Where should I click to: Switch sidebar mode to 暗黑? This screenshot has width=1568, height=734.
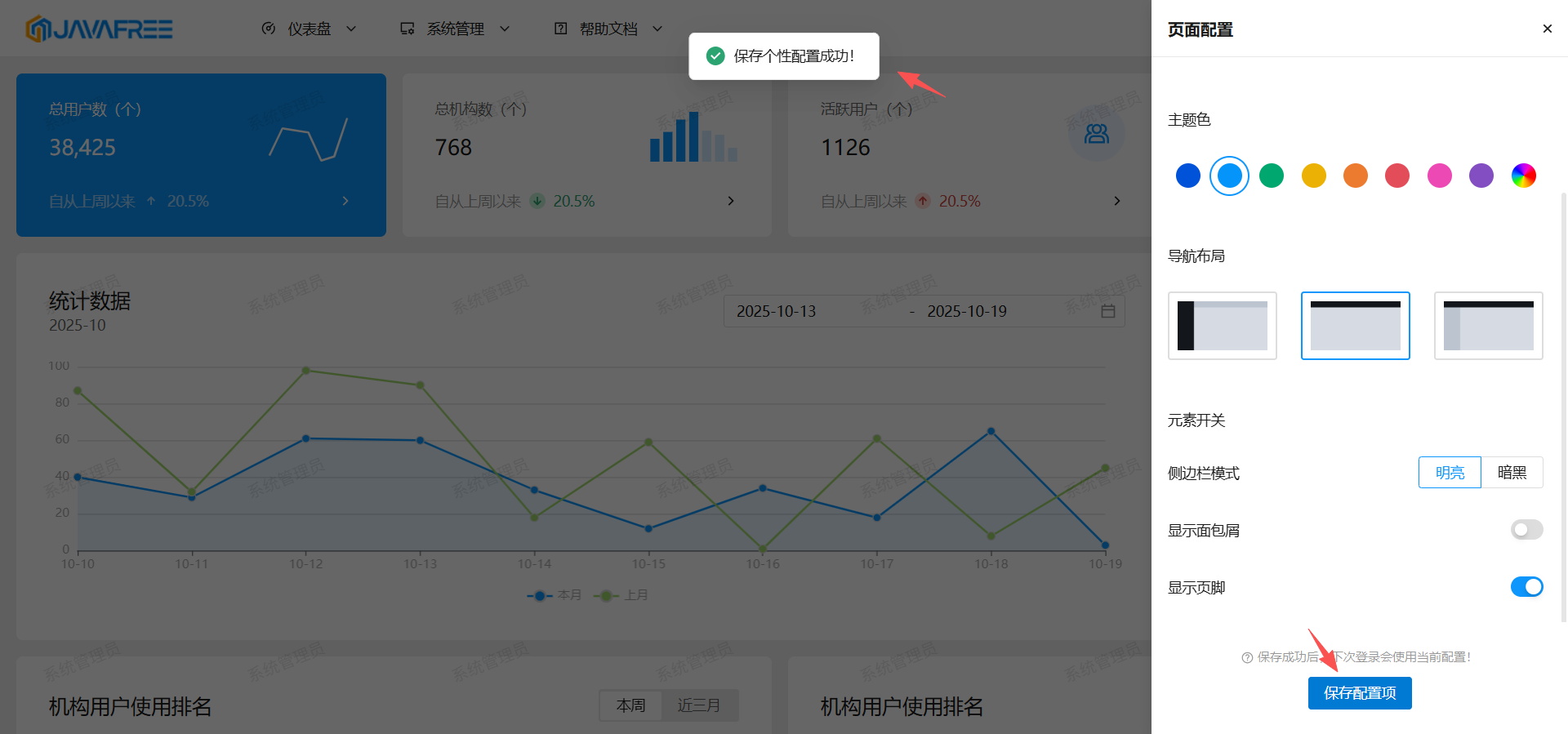[x=1512, y=473]
